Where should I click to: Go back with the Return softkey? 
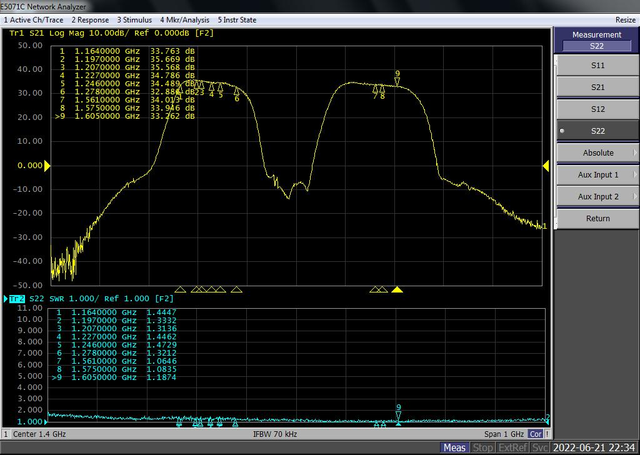coord(598,218)
